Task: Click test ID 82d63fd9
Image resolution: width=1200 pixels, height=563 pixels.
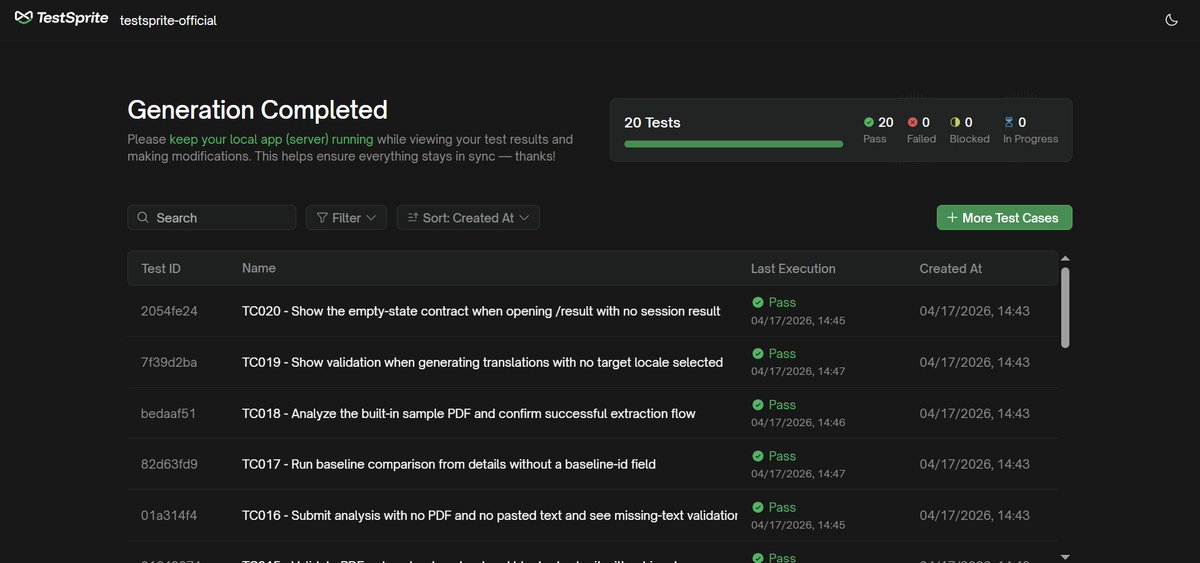Action: [x=169, y=464]
